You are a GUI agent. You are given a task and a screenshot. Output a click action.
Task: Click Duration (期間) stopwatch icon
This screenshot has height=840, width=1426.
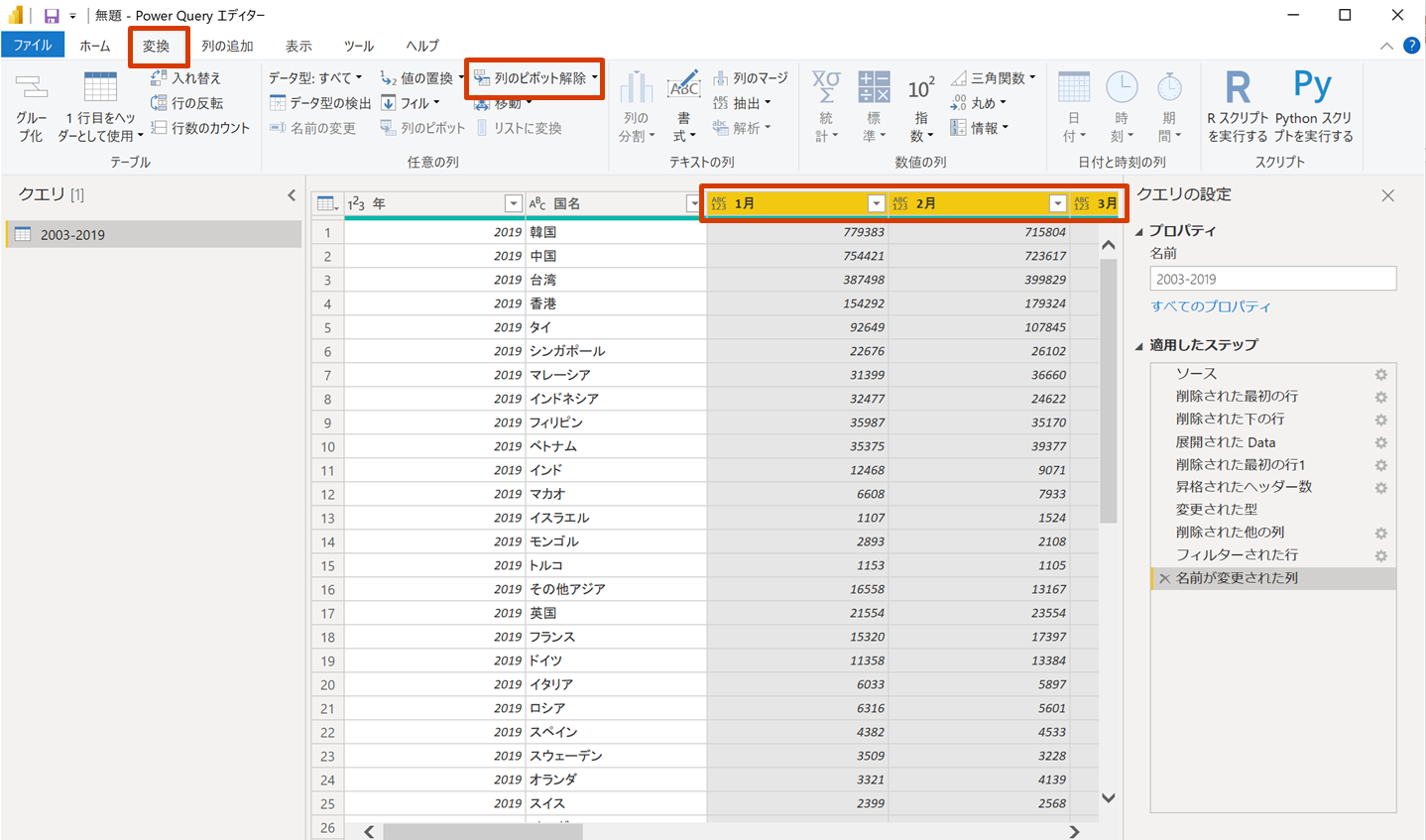(1169, 87)
